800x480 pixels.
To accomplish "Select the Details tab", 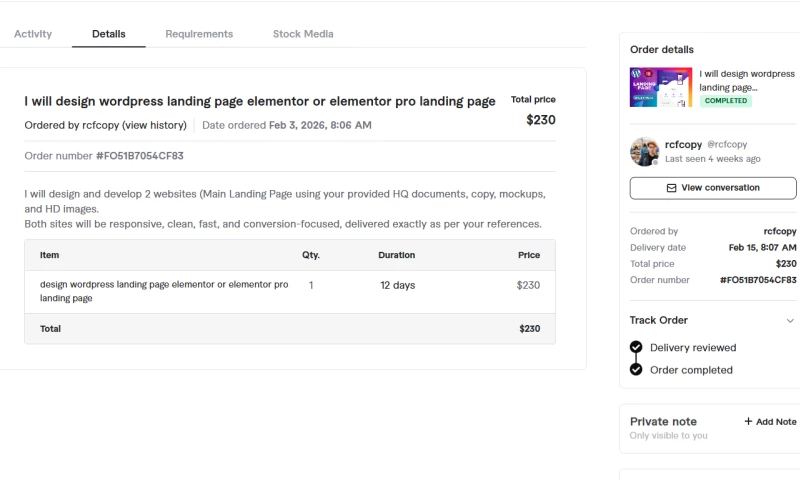I will click(x=109, y=34).
